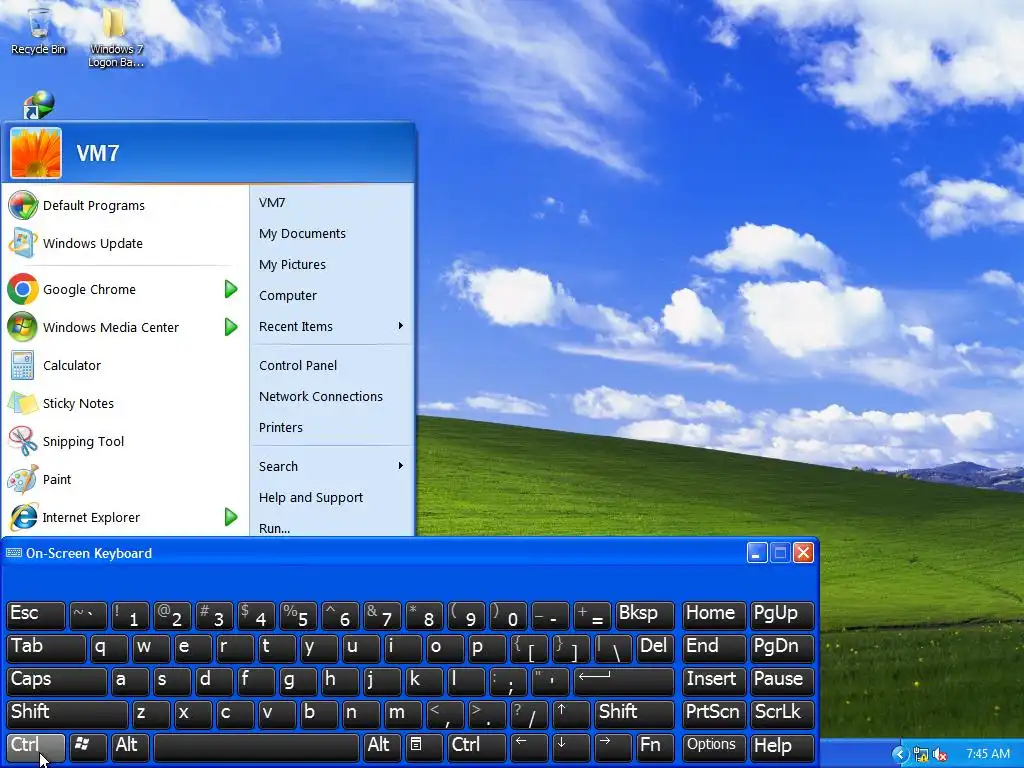Toggle the right Ctrl key on the keyboard
The height and width of the screenshot is (768, 1024).
click(477, 746)
